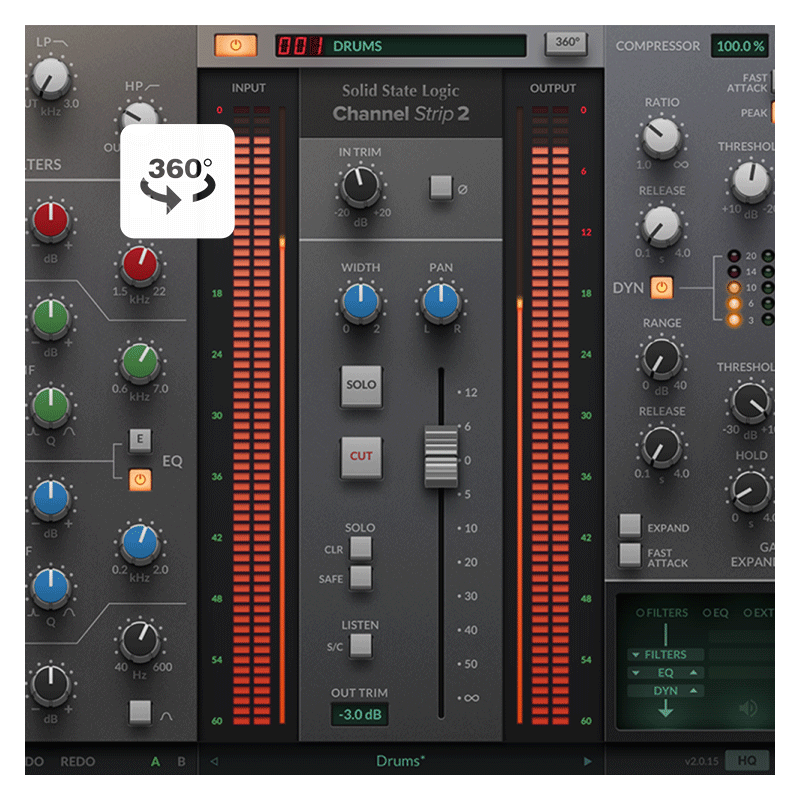Viewport: 800px width, 800px height.
Task: Toggle the EQ power button
Action: pyautogui.click(x=140, y=481)
